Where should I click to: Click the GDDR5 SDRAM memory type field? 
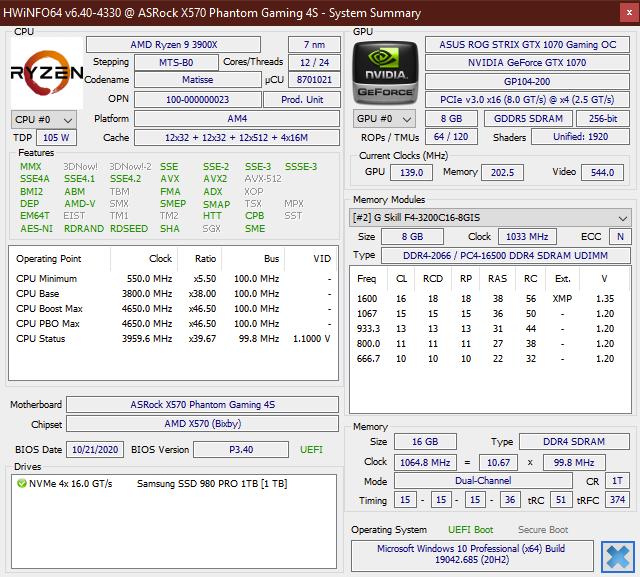point(528,119)
